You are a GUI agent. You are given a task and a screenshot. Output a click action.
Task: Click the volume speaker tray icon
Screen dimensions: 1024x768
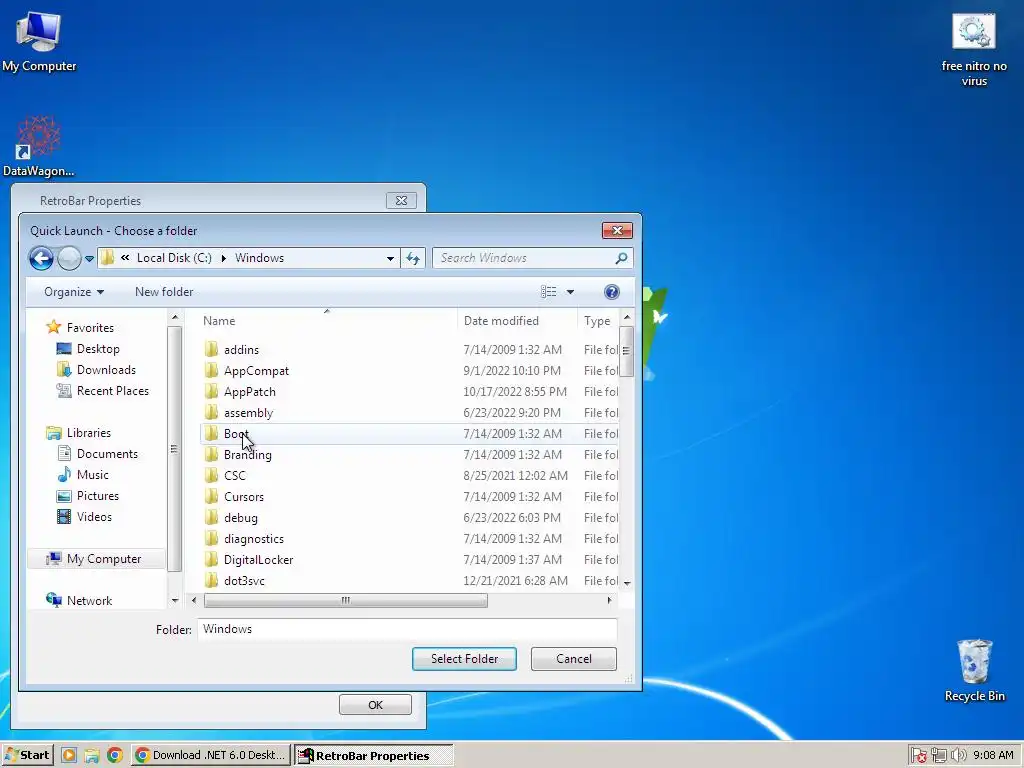coord(958,756)
